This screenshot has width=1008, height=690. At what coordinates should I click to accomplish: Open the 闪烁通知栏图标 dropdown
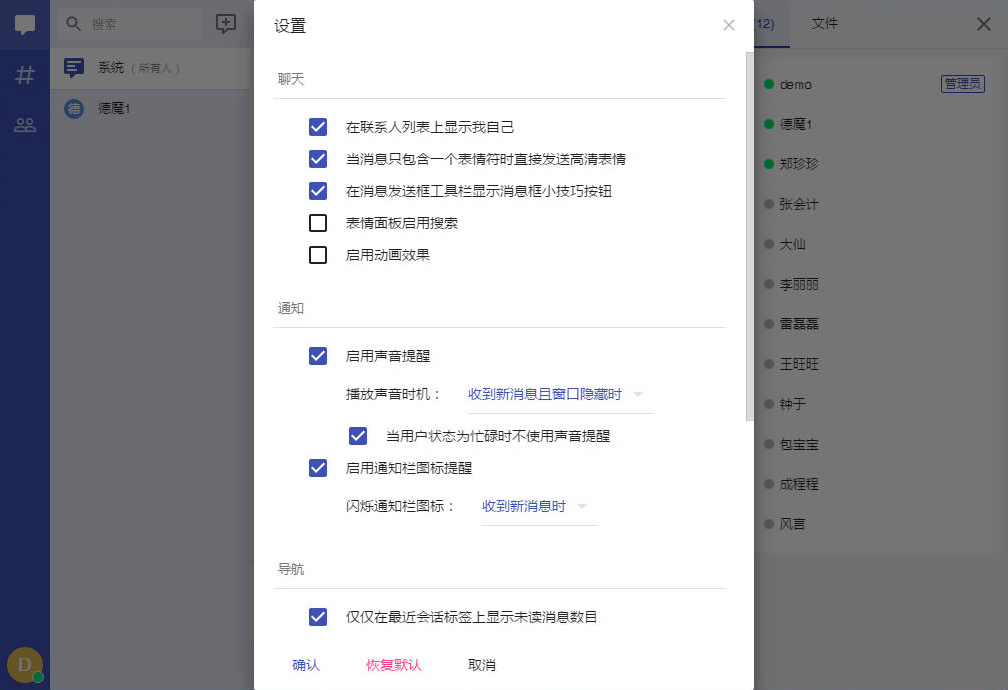tap(530, 507)
